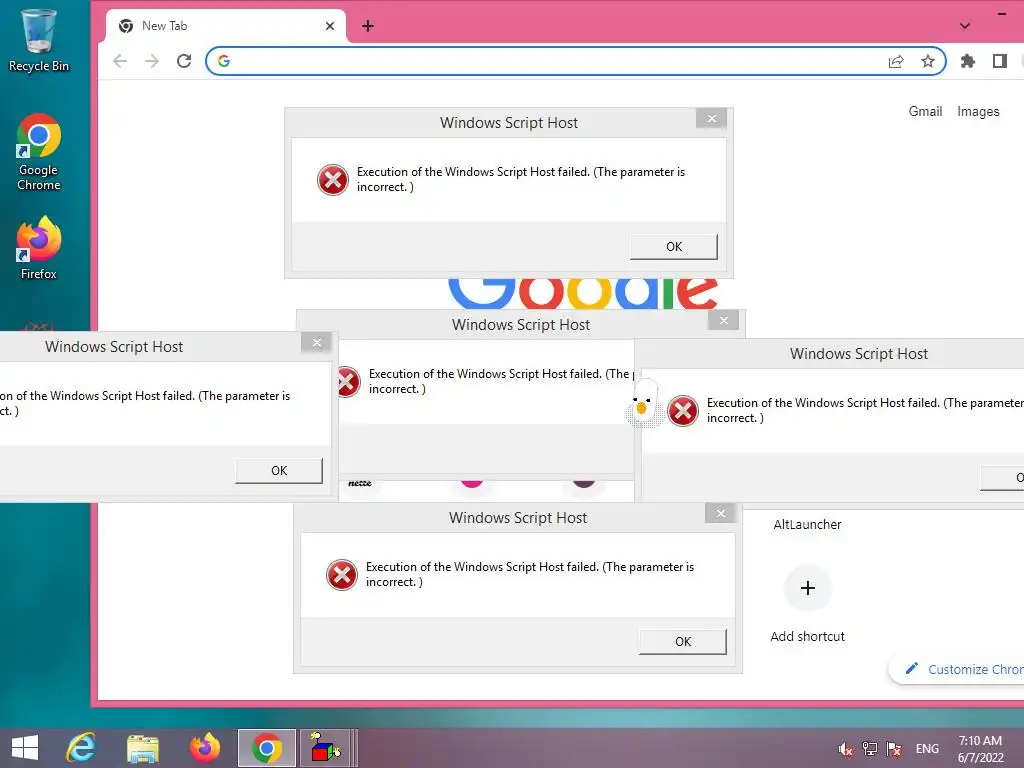Viewport: 1024px width, 768px height.
Task: Click OK in the left Script Host dialog
Action: point(279,471)
